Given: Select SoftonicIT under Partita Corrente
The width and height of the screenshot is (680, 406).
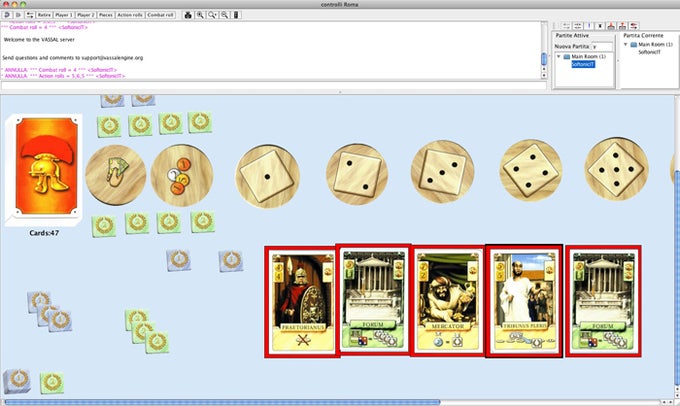Looking at the screenshot, I should click(x=649, y=52).
